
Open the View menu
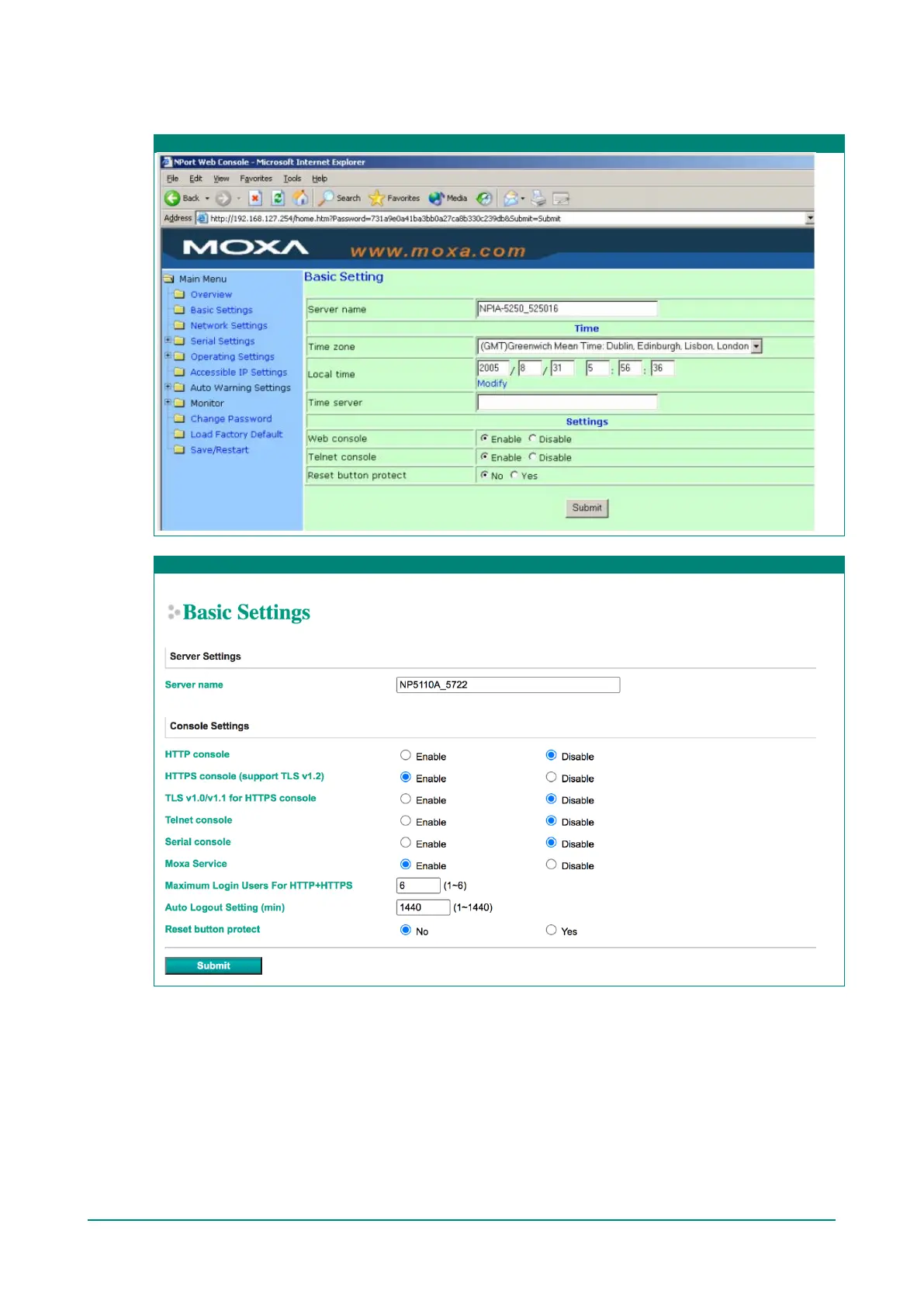coord(221,179)
